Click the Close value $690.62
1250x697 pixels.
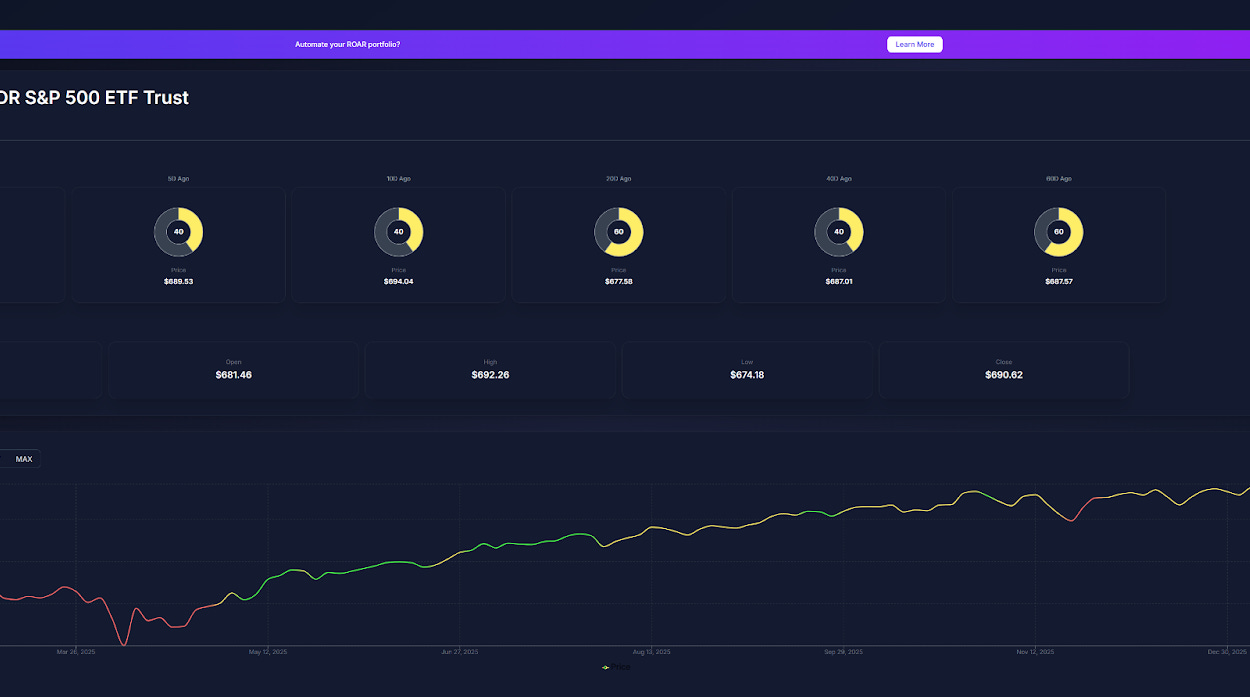click(x=1004, y=375)
